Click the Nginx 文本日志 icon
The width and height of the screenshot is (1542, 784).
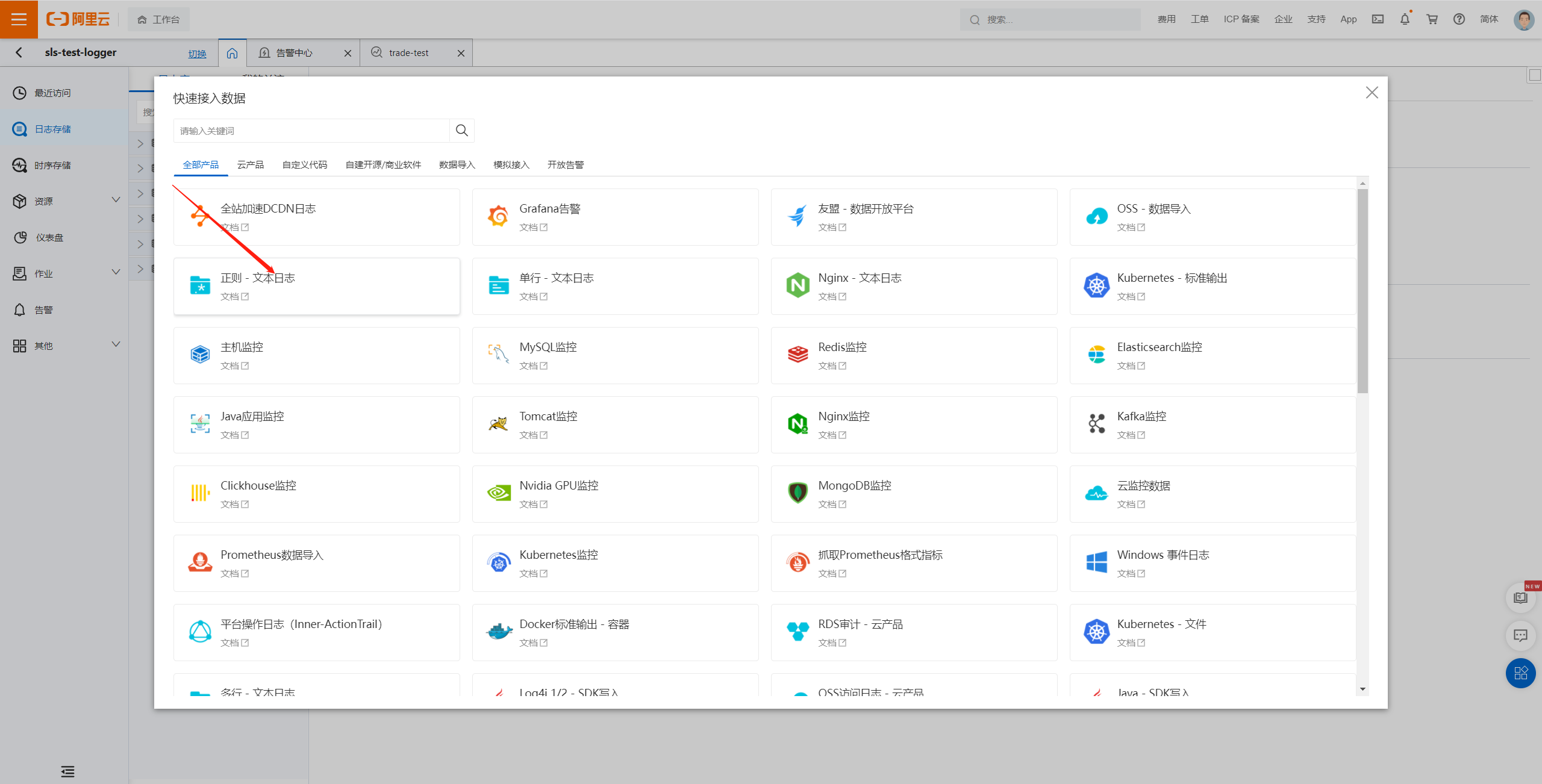(x=798, y=285)
